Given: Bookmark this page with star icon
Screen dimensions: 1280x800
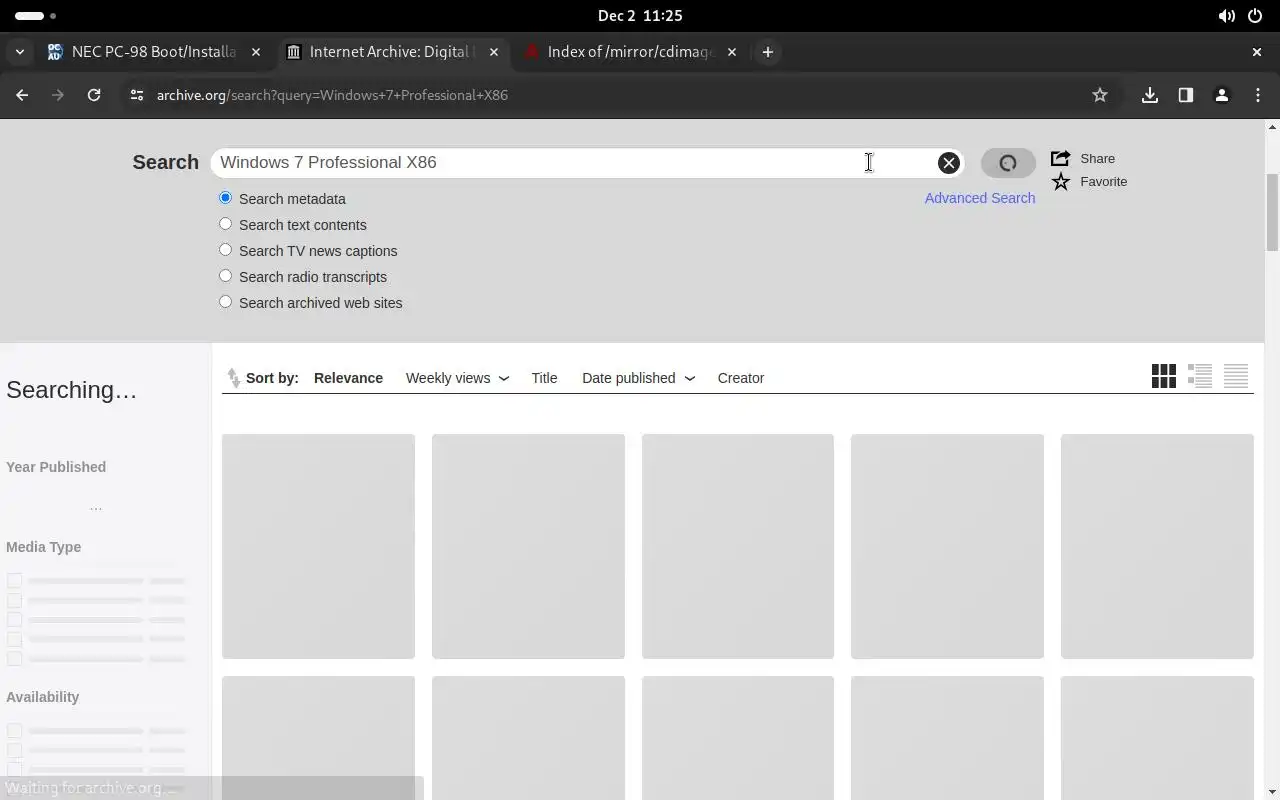Looking at the screenshot, I should pyautogui.click(x=1100, y=95).
